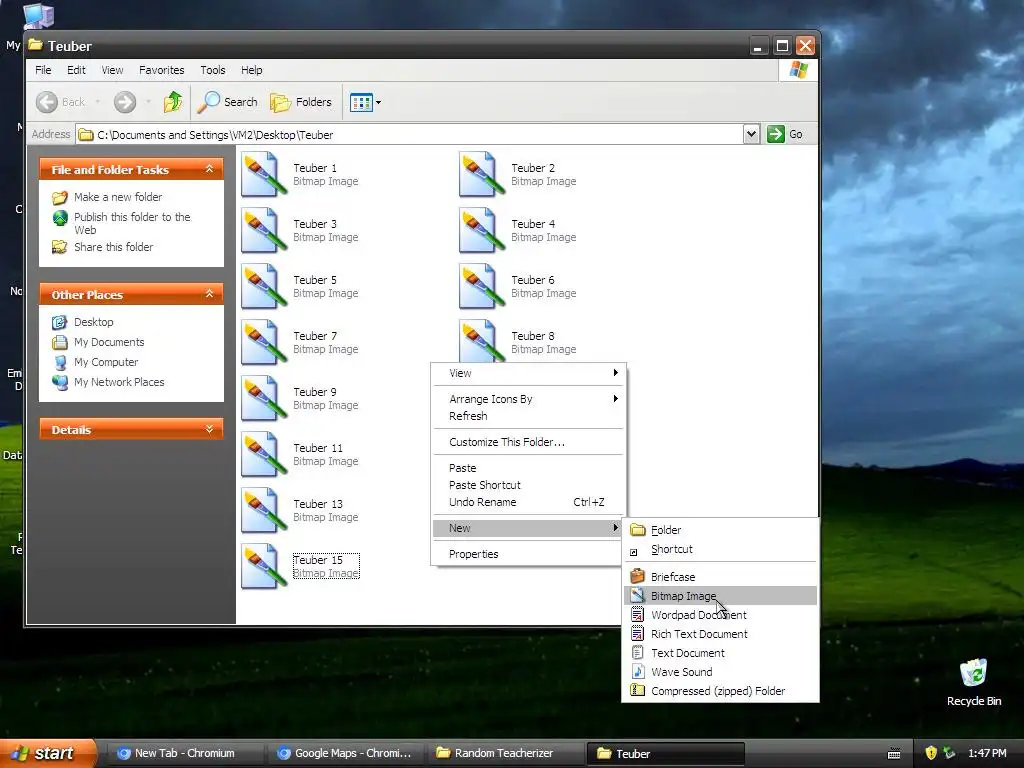
Task: Select the Teuber 6 bitmap file icon
Action: [482, 287]
